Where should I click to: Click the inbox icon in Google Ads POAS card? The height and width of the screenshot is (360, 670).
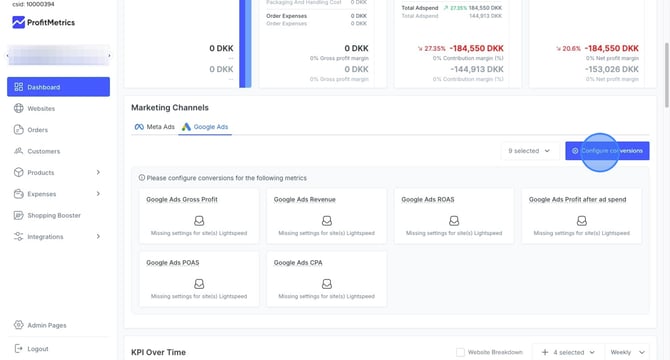[x=199, y=284]
